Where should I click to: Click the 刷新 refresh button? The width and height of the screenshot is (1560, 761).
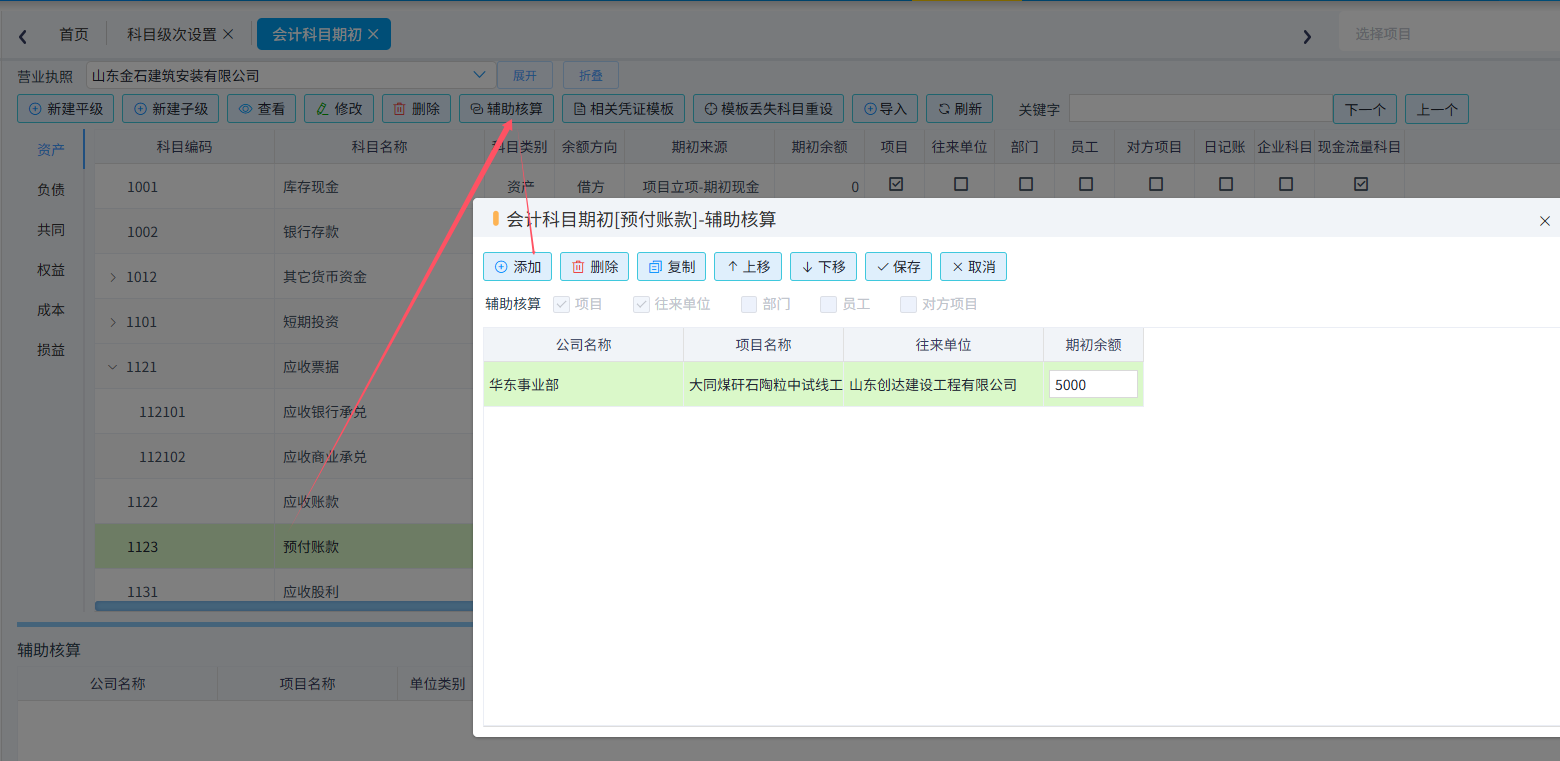pos(959,109)
